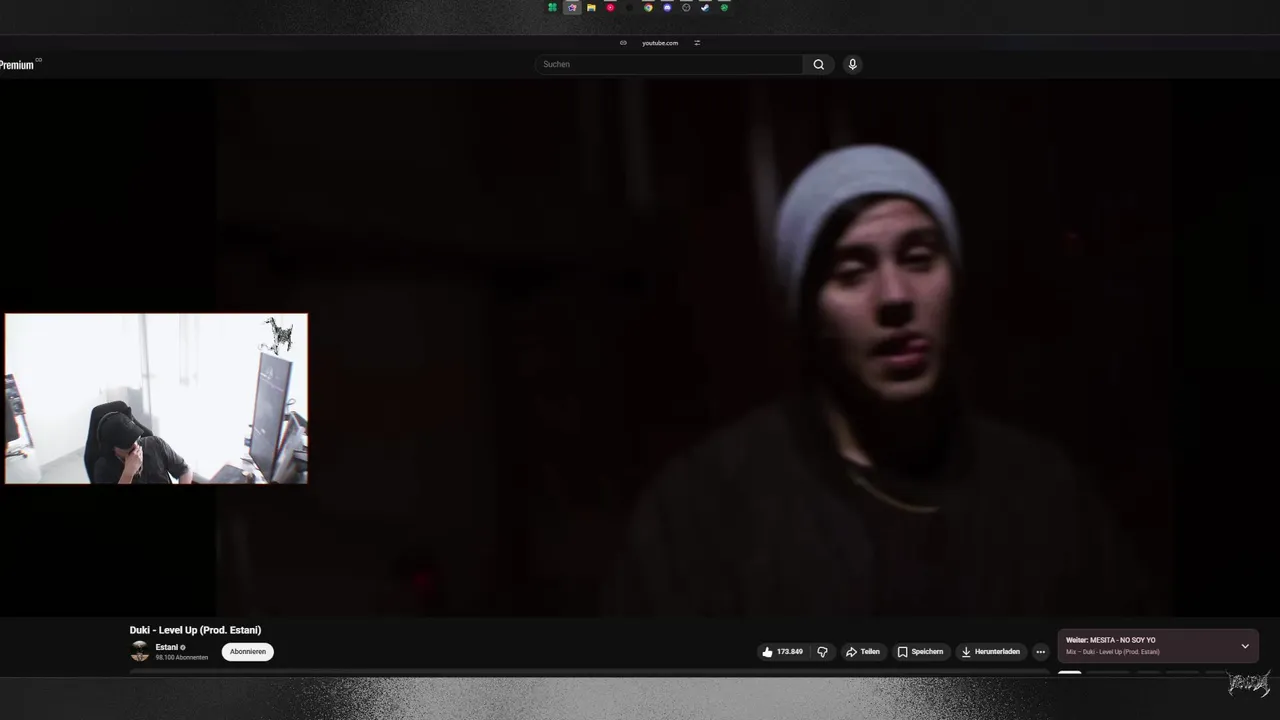Open Discord from the top dock
The height and width of the screenshot is (720, 1280).
click(x=667, y=7)
